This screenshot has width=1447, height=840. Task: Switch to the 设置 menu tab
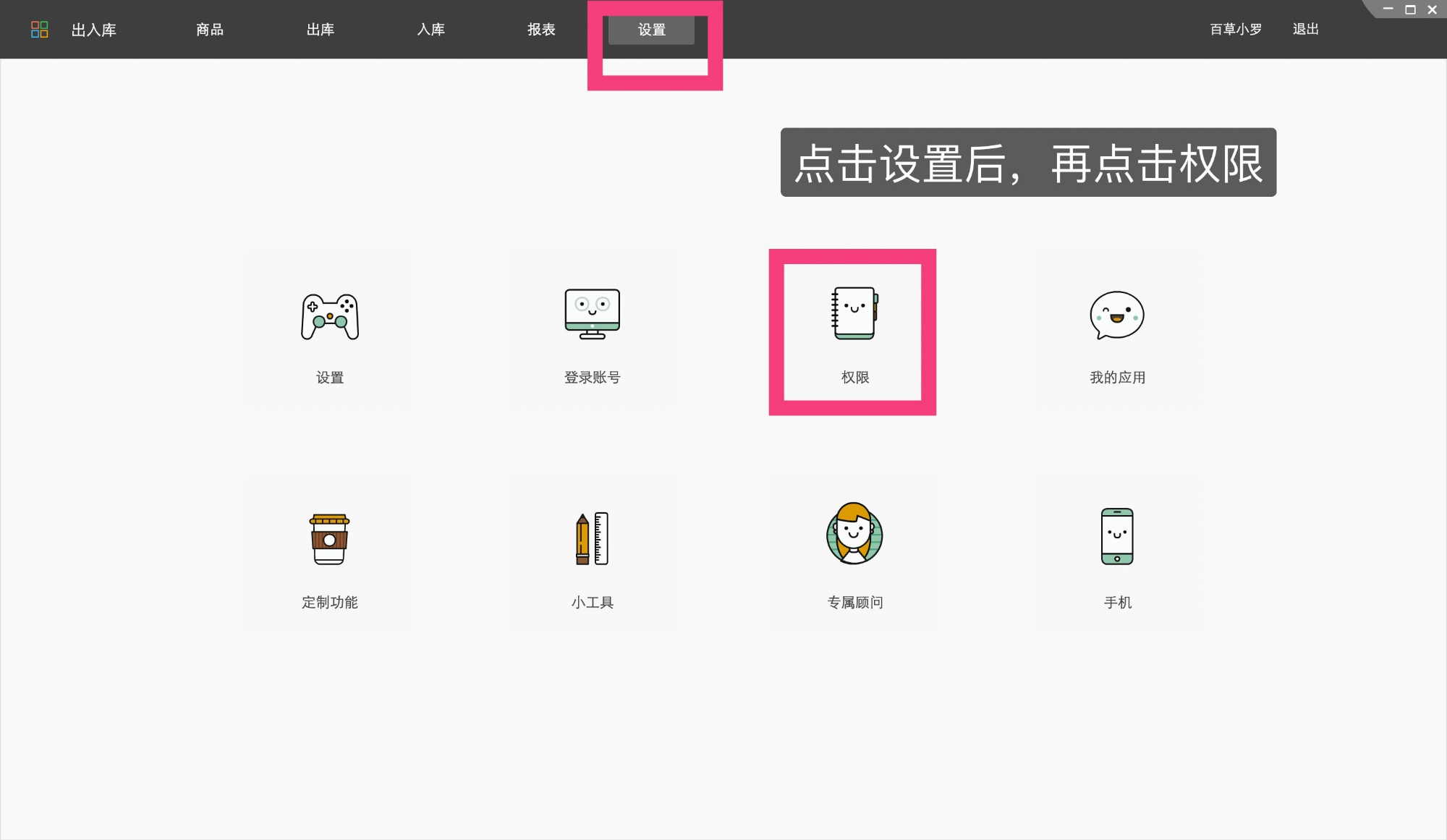[x=650, y=30]
